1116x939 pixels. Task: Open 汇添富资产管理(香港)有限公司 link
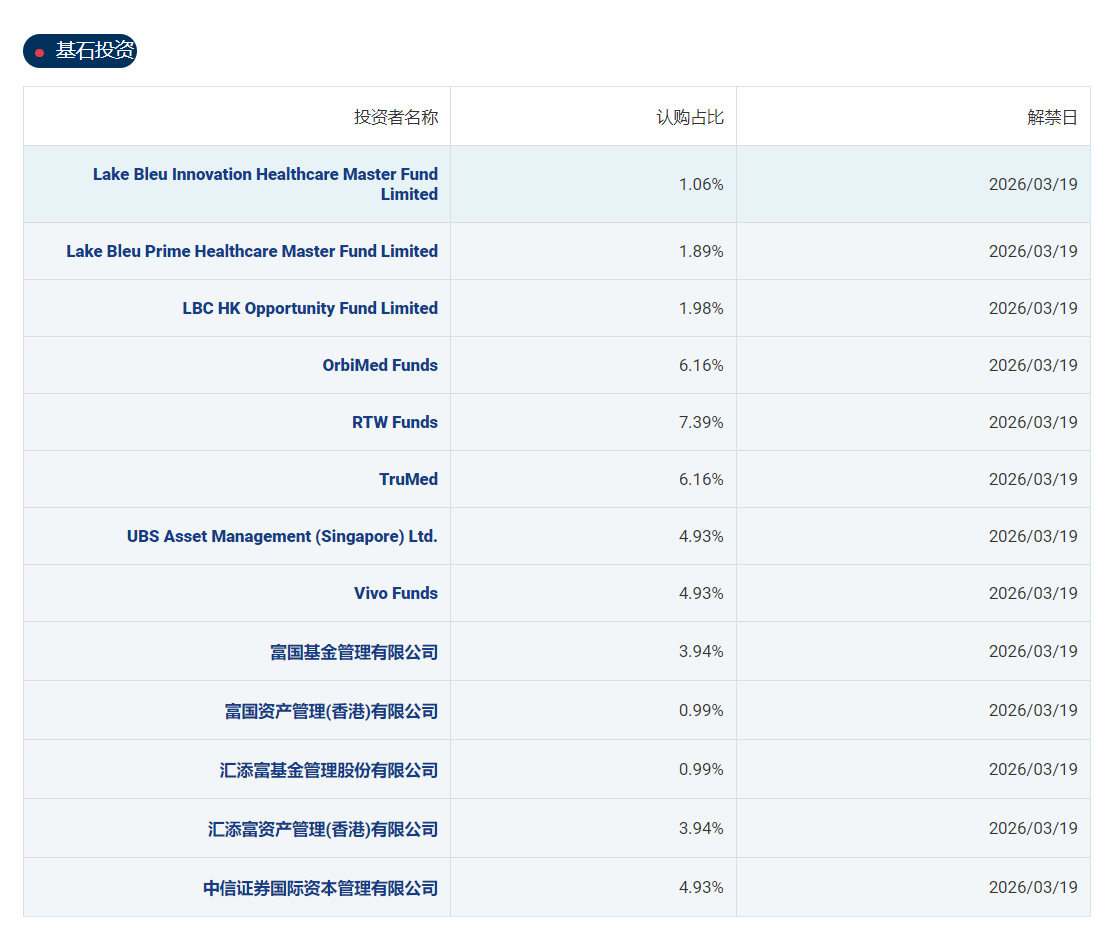pos(323,829)
